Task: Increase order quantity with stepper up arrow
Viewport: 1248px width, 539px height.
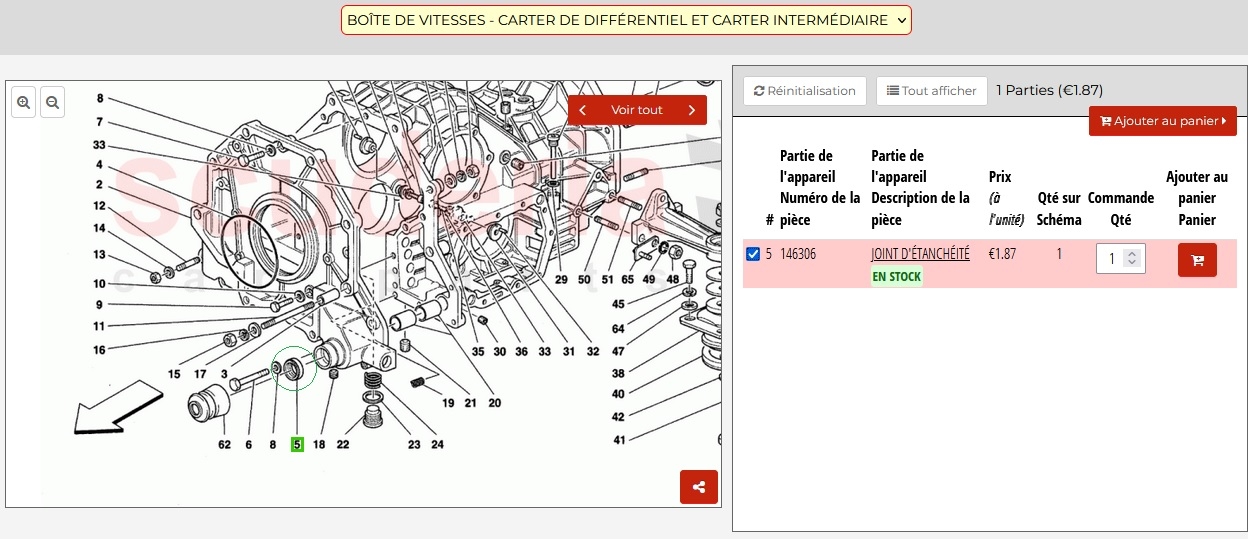Action: coord(1132,254)
